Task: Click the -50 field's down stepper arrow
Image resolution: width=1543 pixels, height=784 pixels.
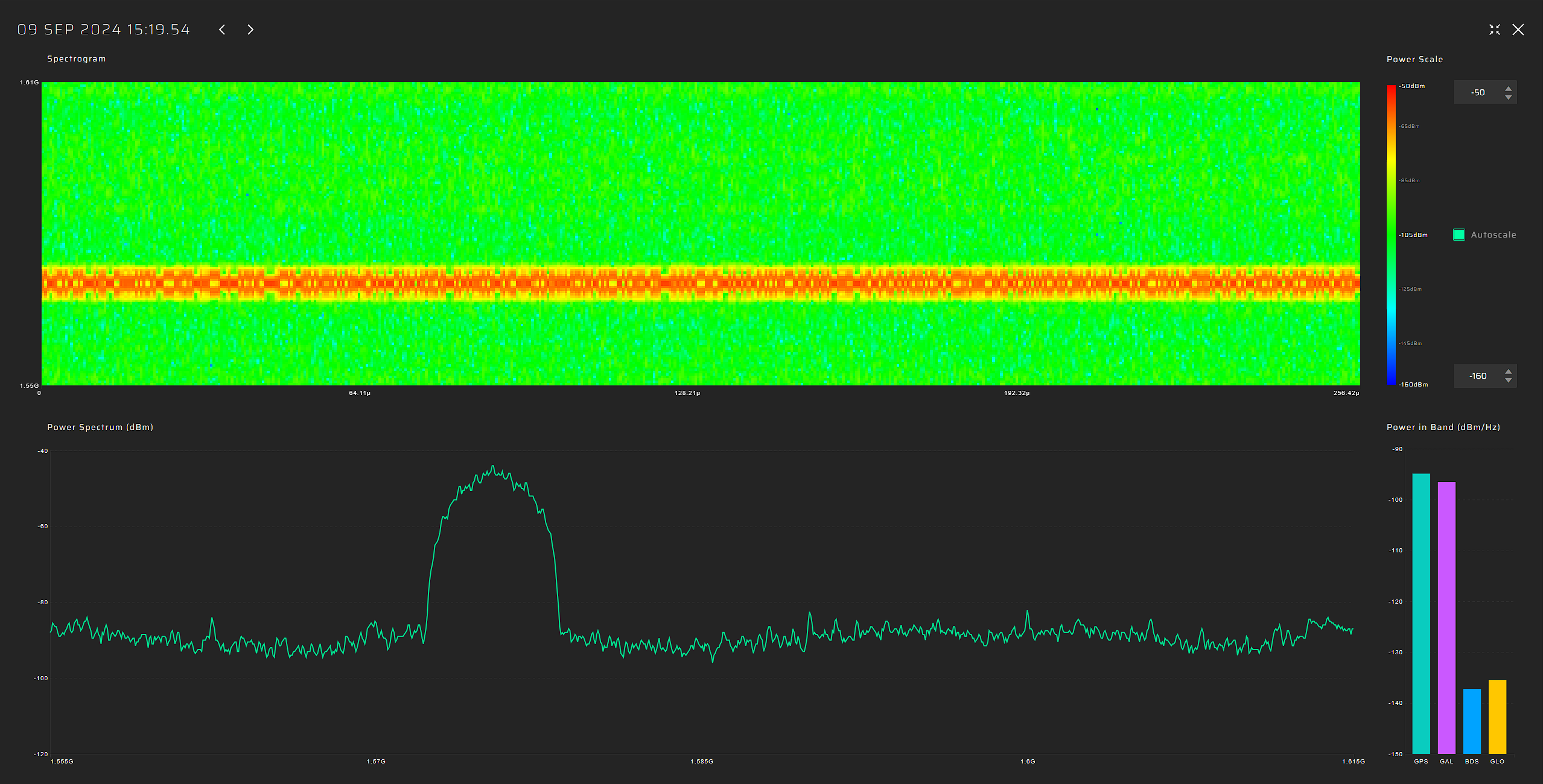Action: [1509, 96]
